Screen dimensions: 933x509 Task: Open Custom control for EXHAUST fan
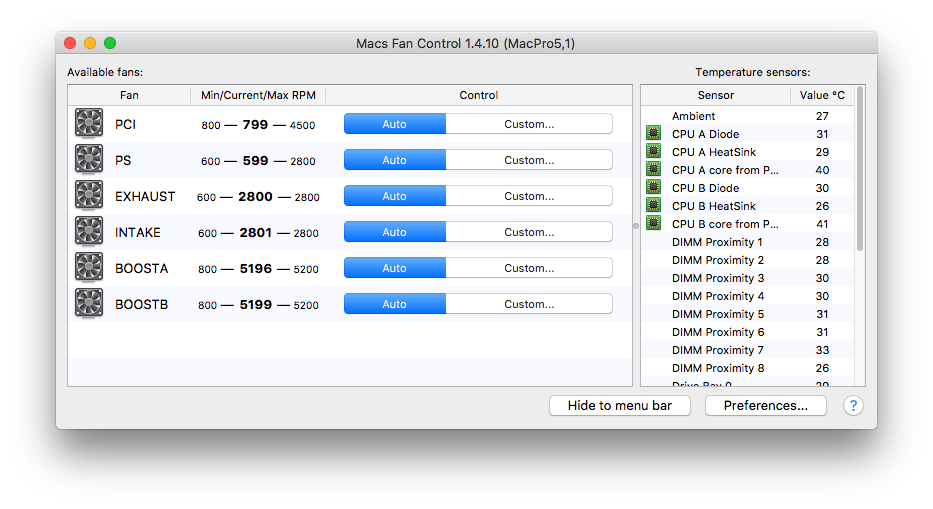click(529, 196)
